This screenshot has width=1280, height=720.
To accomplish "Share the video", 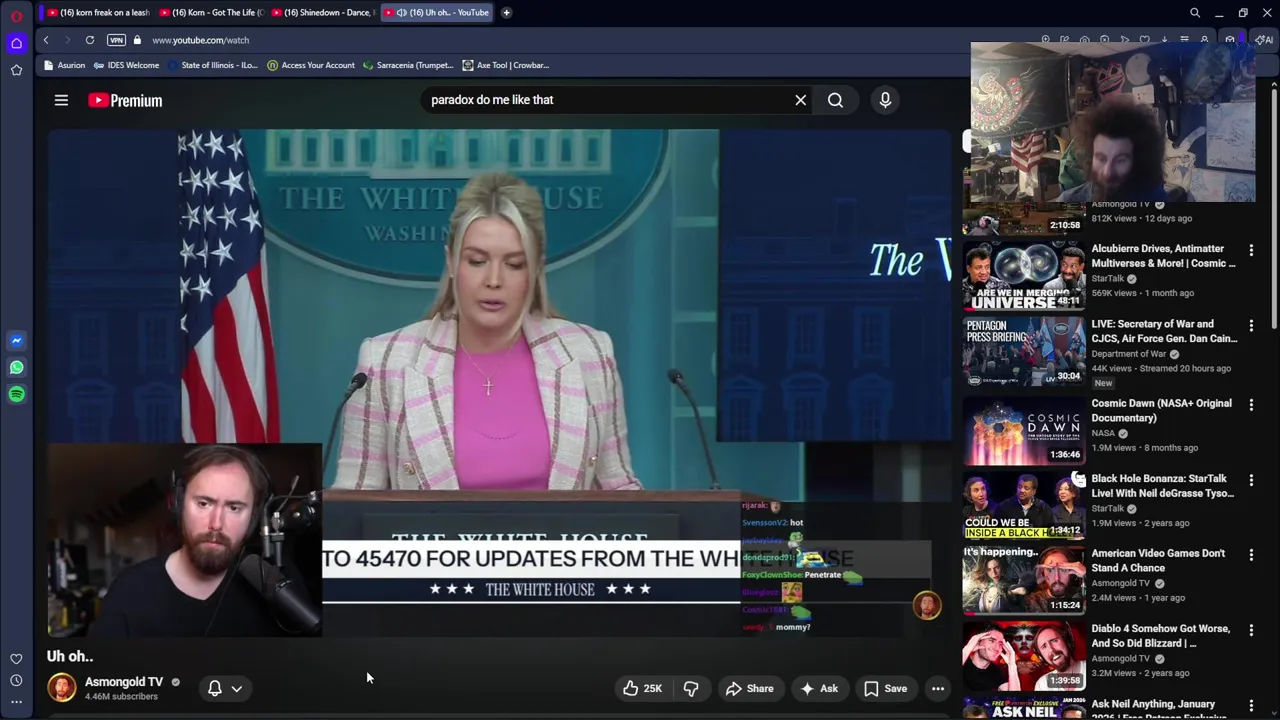I will point(750,688).
